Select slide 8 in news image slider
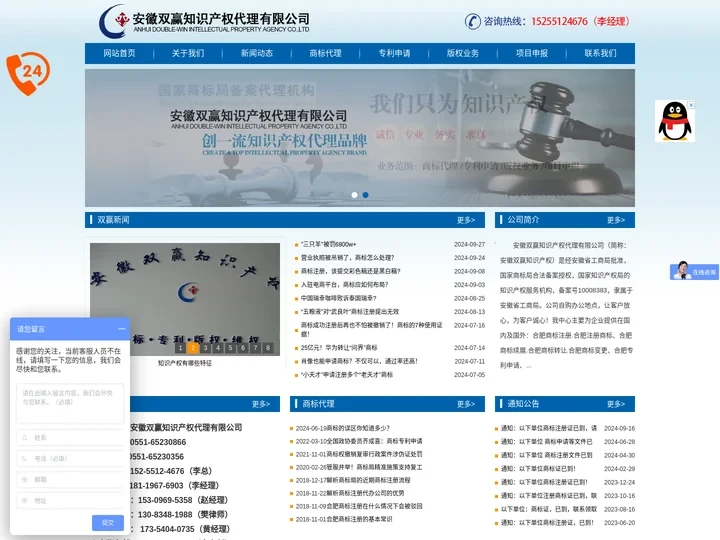The image size is (720, 540). pyautogui.click(x=268, y=348)
